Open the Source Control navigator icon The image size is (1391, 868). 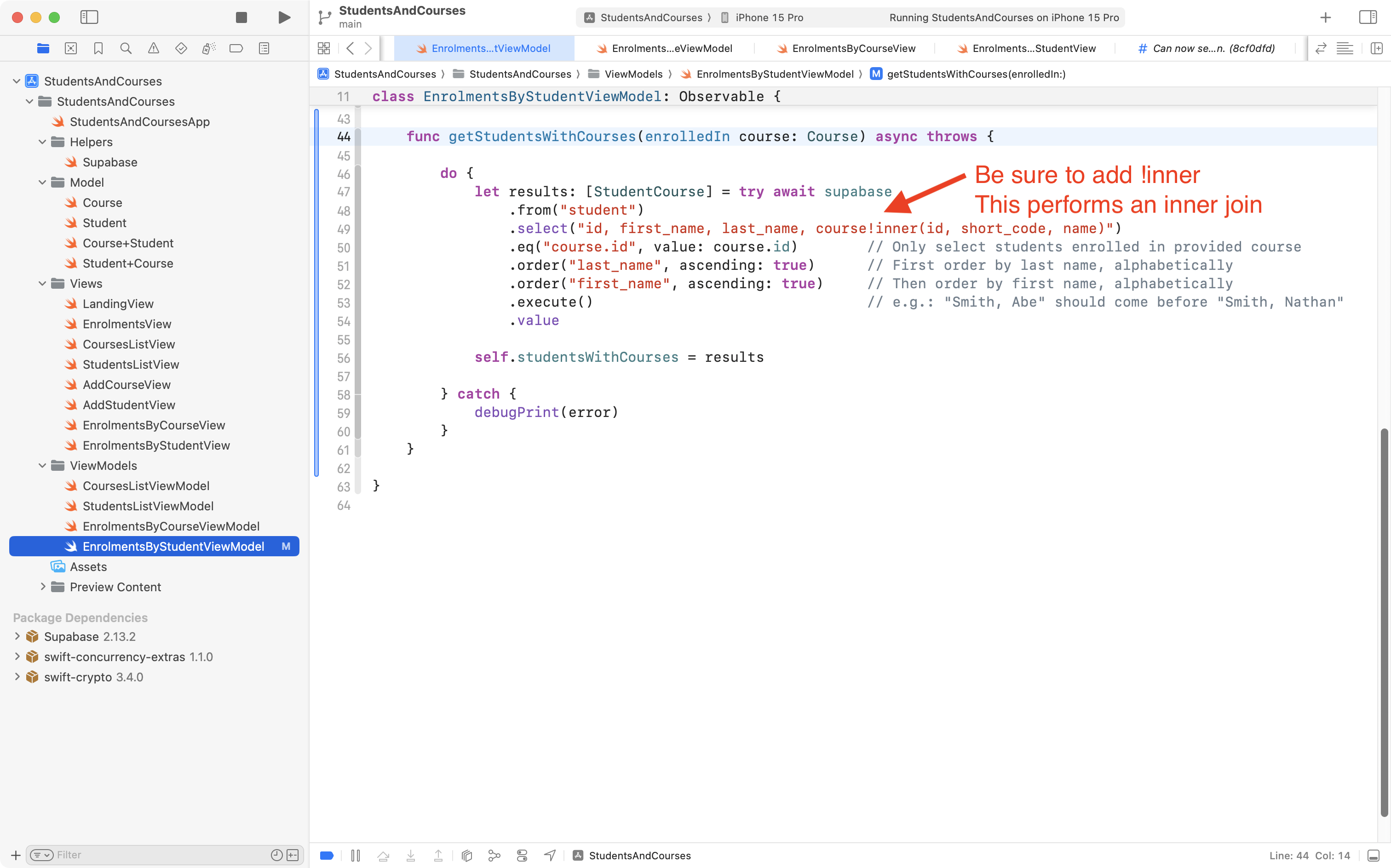coord(71,48)
